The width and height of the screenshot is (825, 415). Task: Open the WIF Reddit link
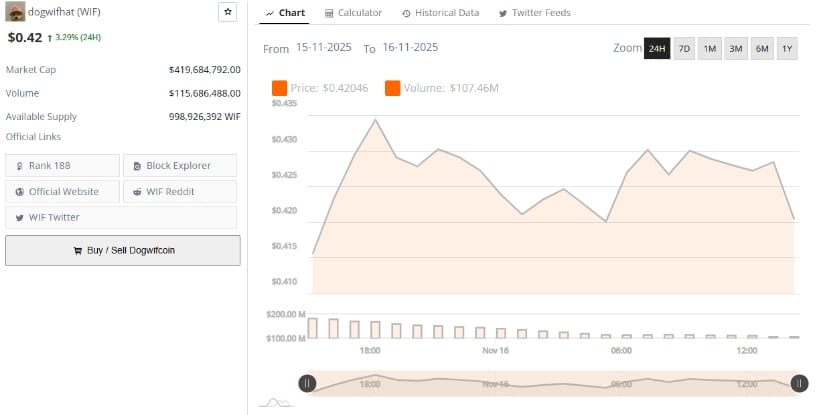180,191
